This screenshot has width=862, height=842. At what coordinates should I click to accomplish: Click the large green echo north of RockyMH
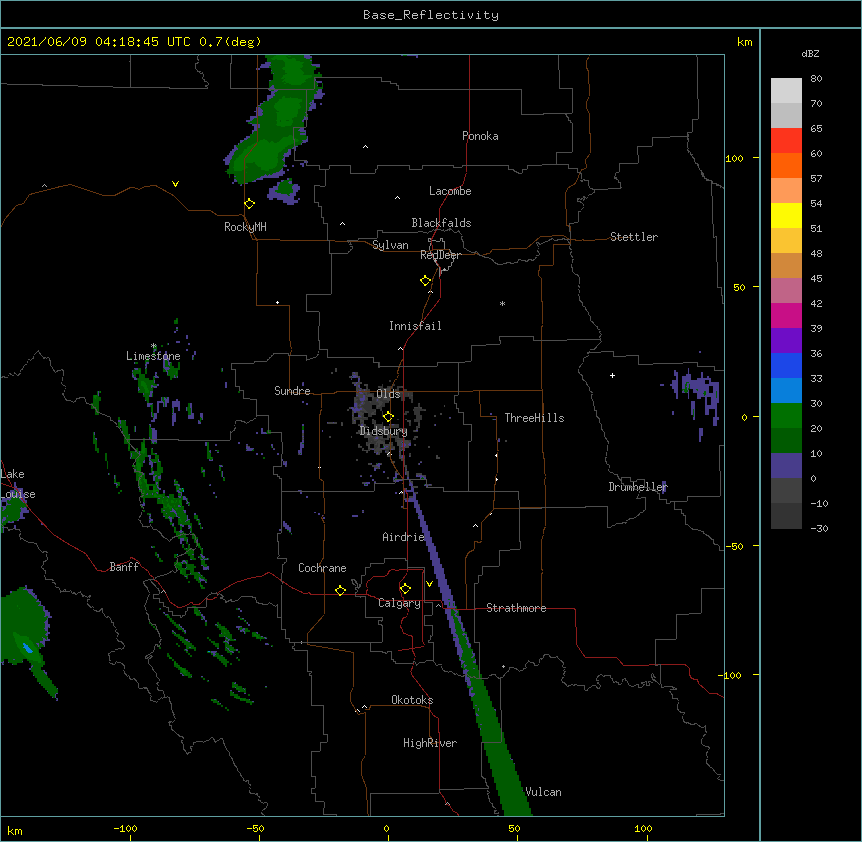tap(275, 121)
